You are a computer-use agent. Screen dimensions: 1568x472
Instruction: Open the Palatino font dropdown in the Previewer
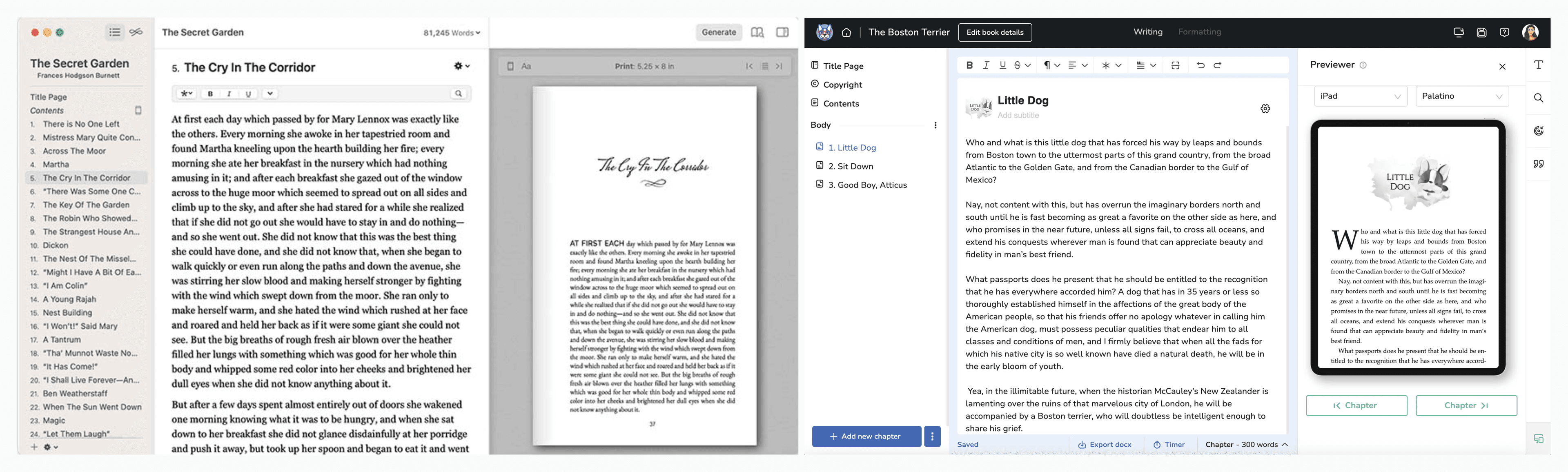click(1462, 96)
